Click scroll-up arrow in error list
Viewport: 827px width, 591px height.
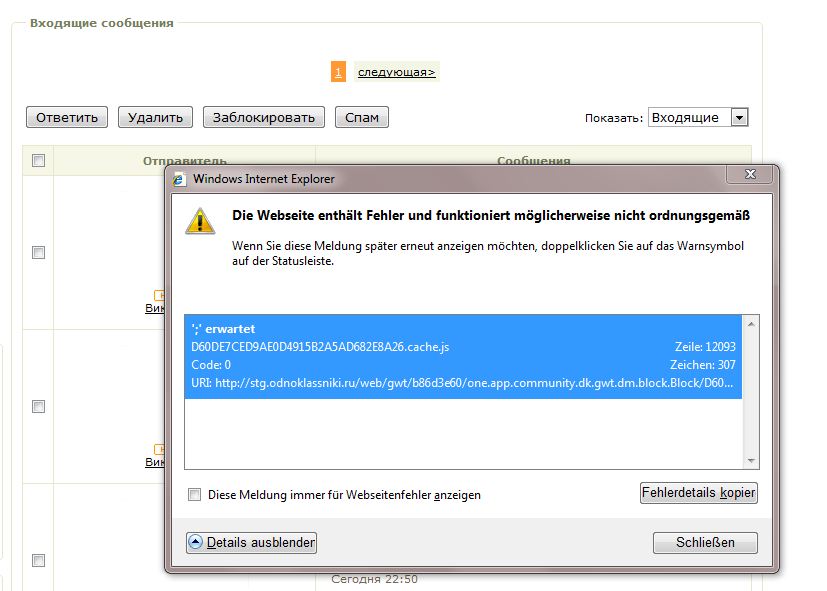(x=751, y=324)
